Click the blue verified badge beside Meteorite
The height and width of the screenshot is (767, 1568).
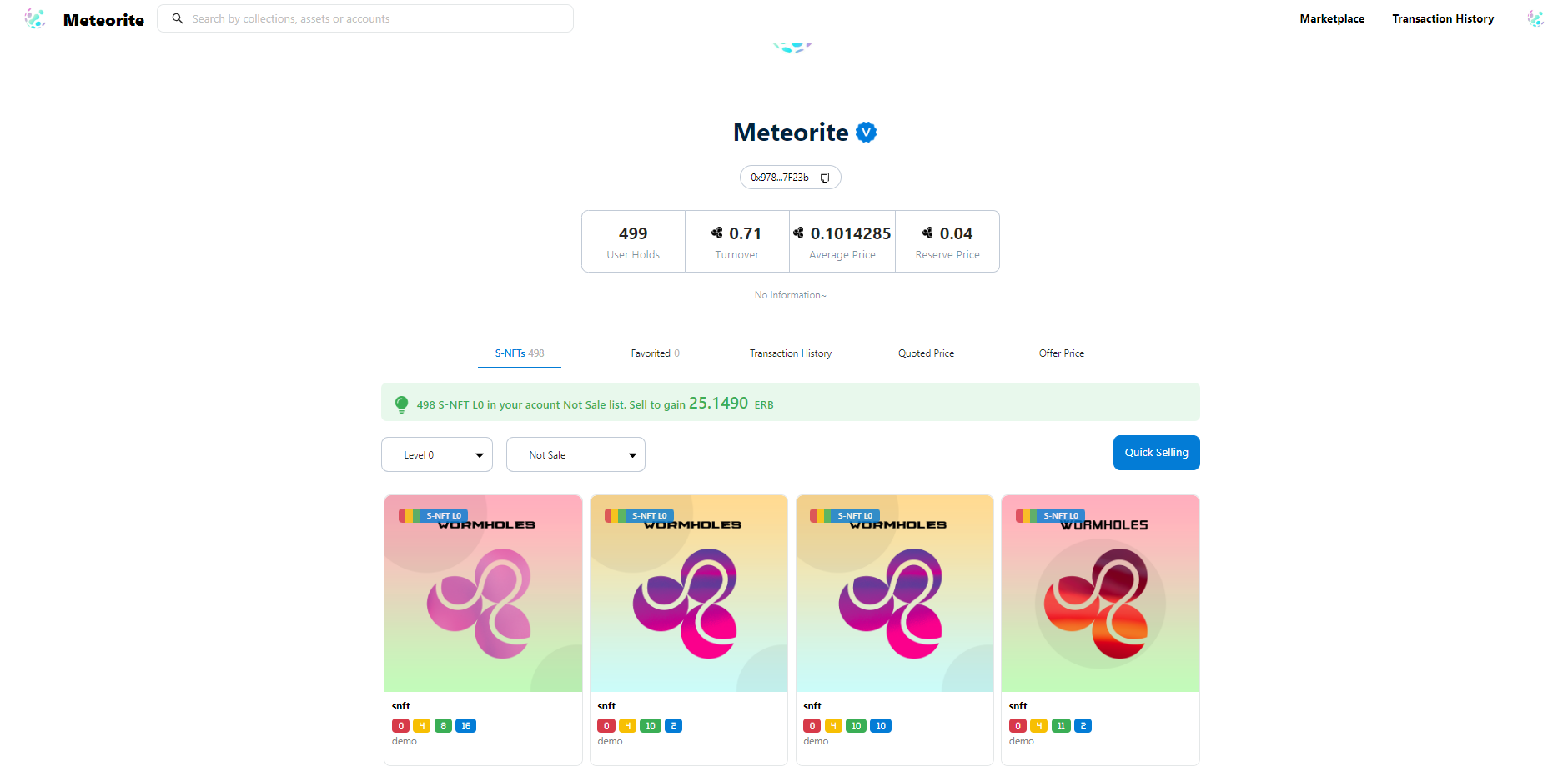tap(867, 133)
